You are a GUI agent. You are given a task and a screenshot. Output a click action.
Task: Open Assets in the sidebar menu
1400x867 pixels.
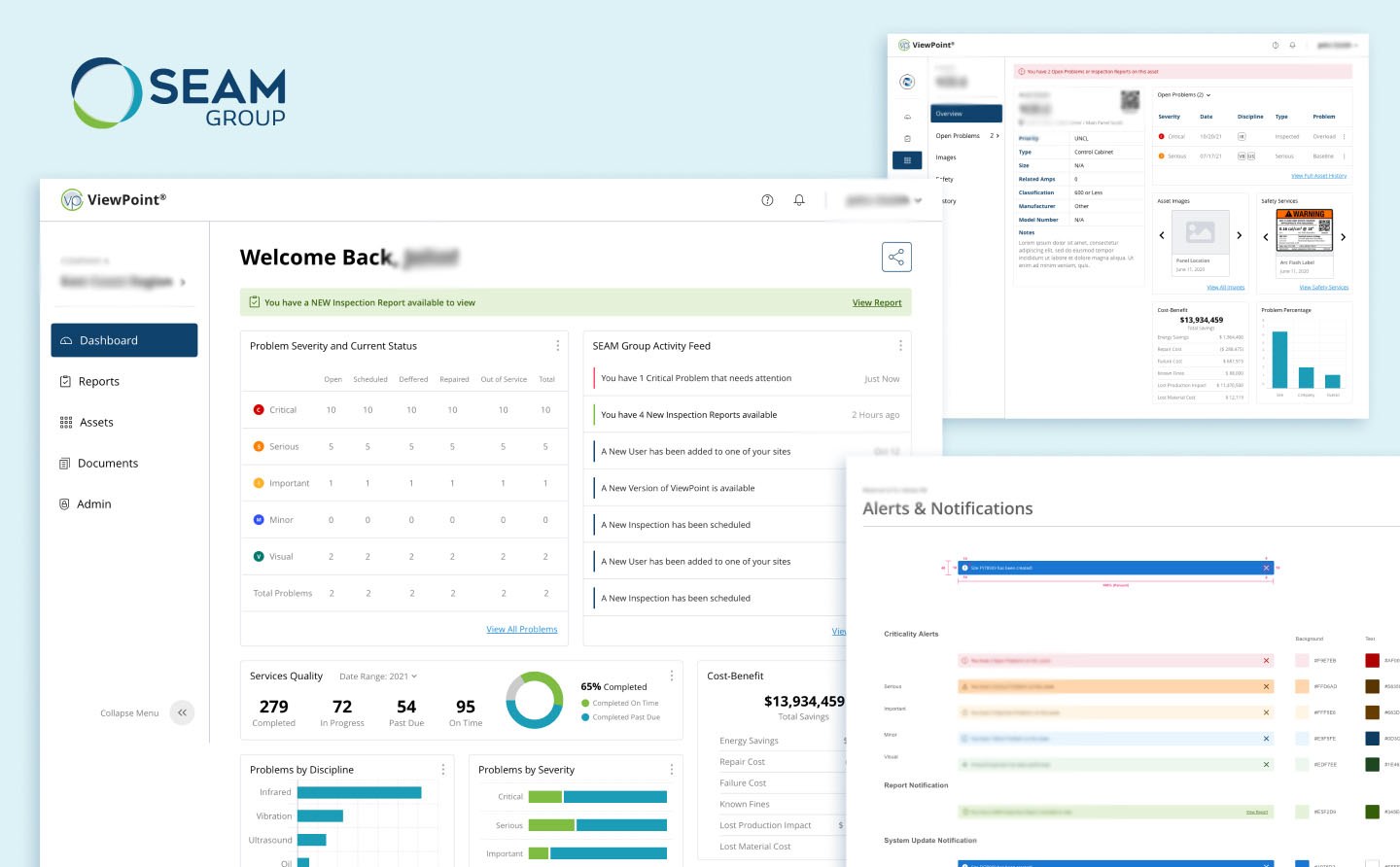[96, 423]
